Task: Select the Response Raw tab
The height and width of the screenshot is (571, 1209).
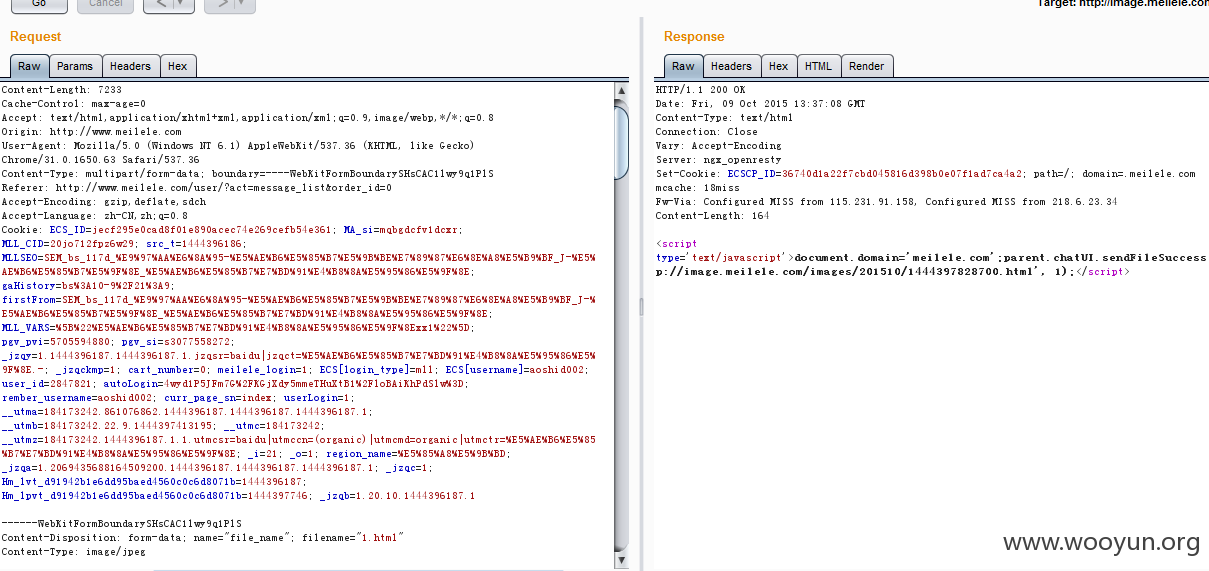Action: [683, 66]
